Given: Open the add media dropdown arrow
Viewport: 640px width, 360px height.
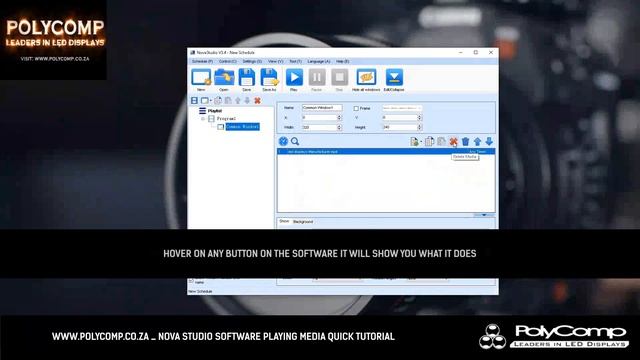Looking at the screenshot, I should pos(421,142).
